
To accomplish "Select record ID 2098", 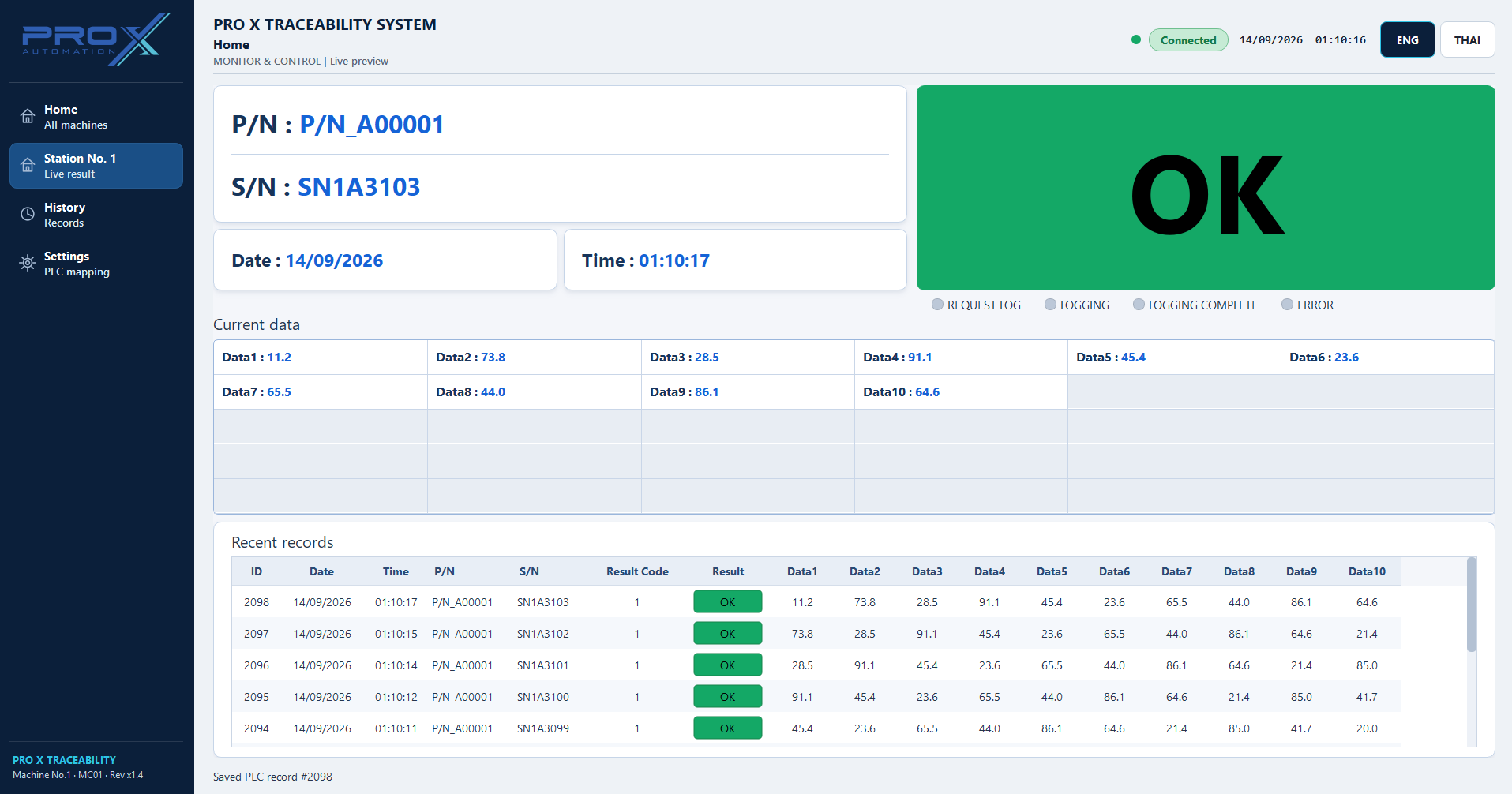I will tap(257, 602).
